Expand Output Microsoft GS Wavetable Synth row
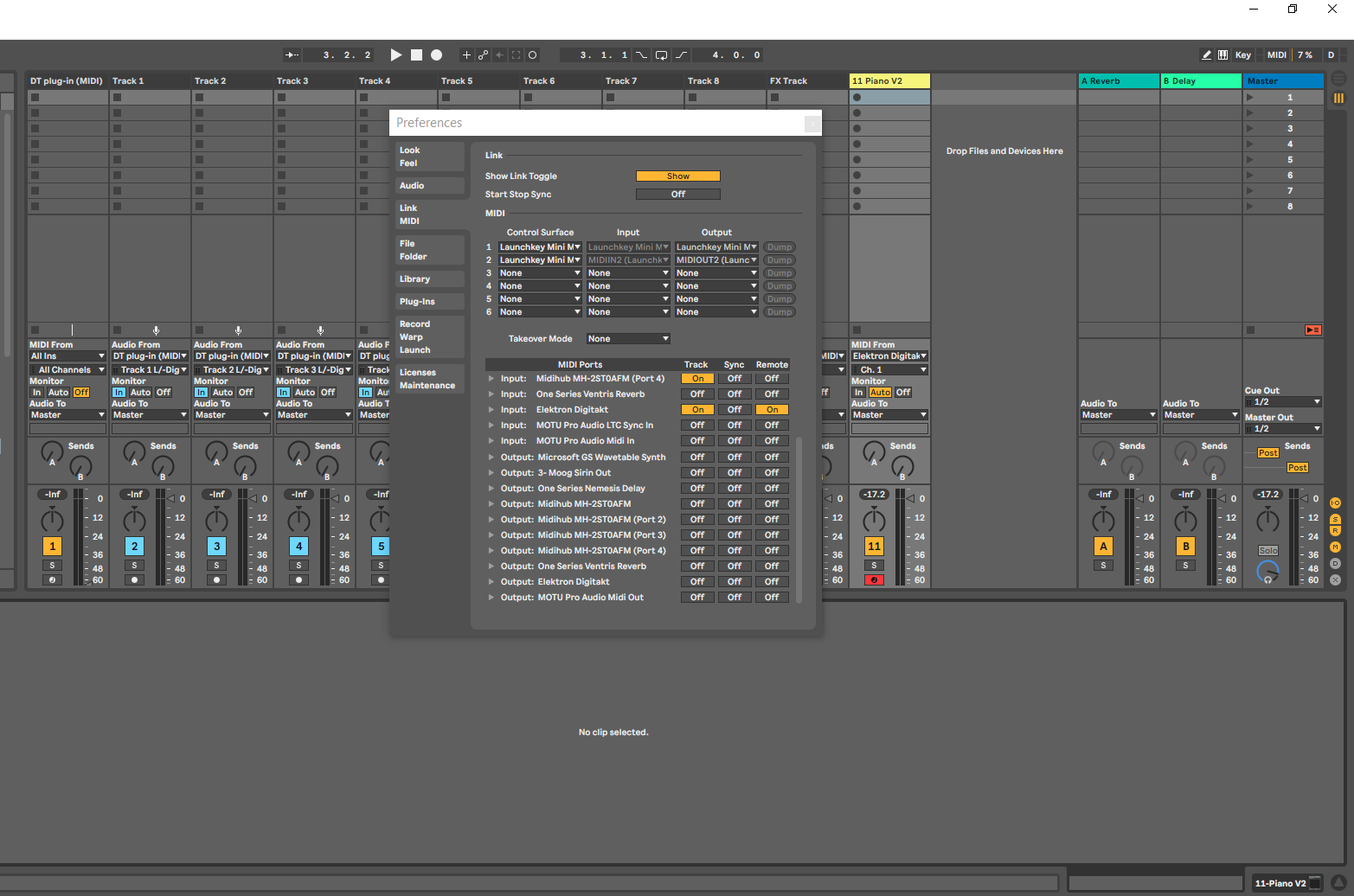Image resolution: width=1354 pixels, height=896 pixels. click(x=491, y=457)
